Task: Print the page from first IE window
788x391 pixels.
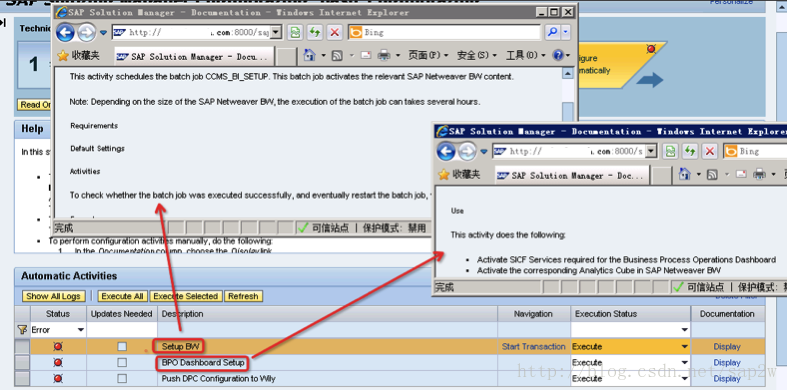Action: coord(384,55)
